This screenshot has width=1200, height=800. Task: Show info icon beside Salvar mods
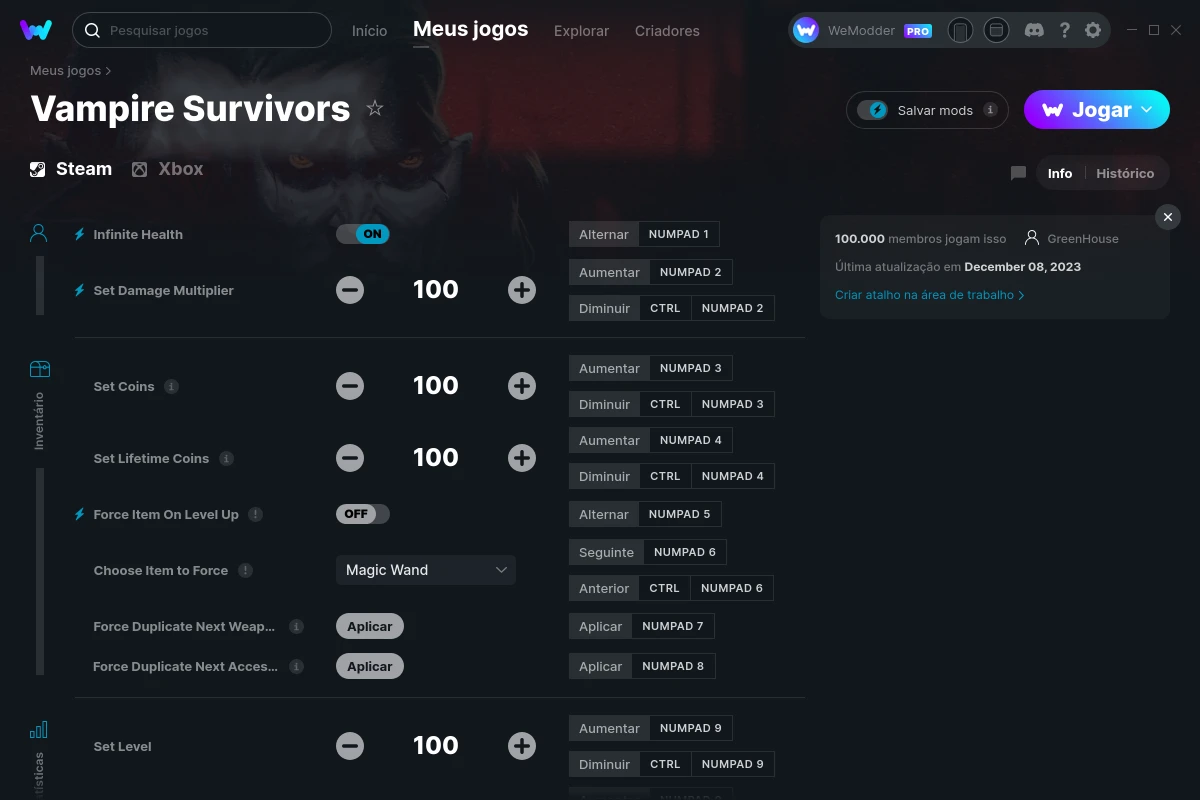[x=990, y=110]
